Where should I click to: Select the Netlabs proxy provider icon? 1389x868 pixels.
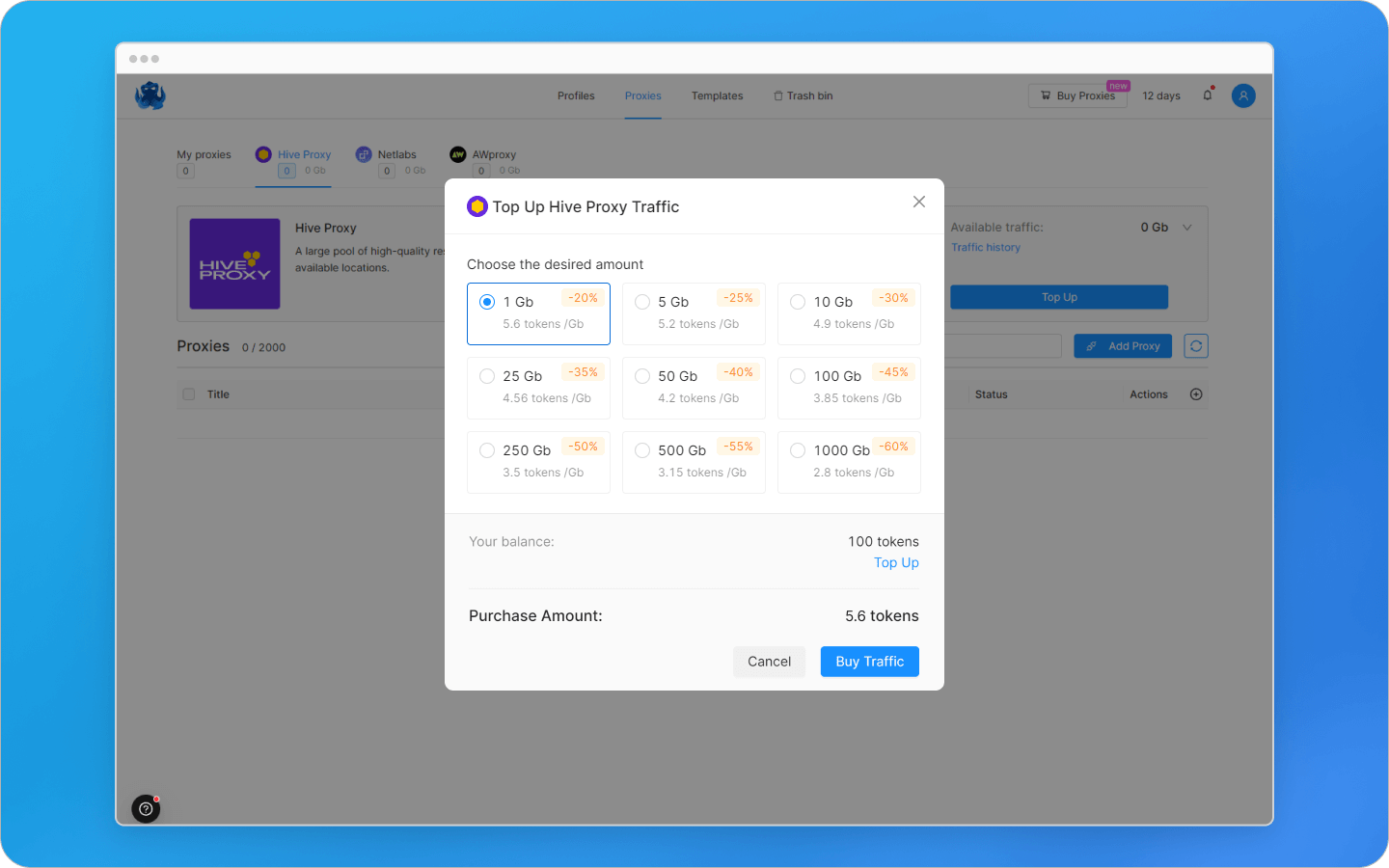point(364,154)
